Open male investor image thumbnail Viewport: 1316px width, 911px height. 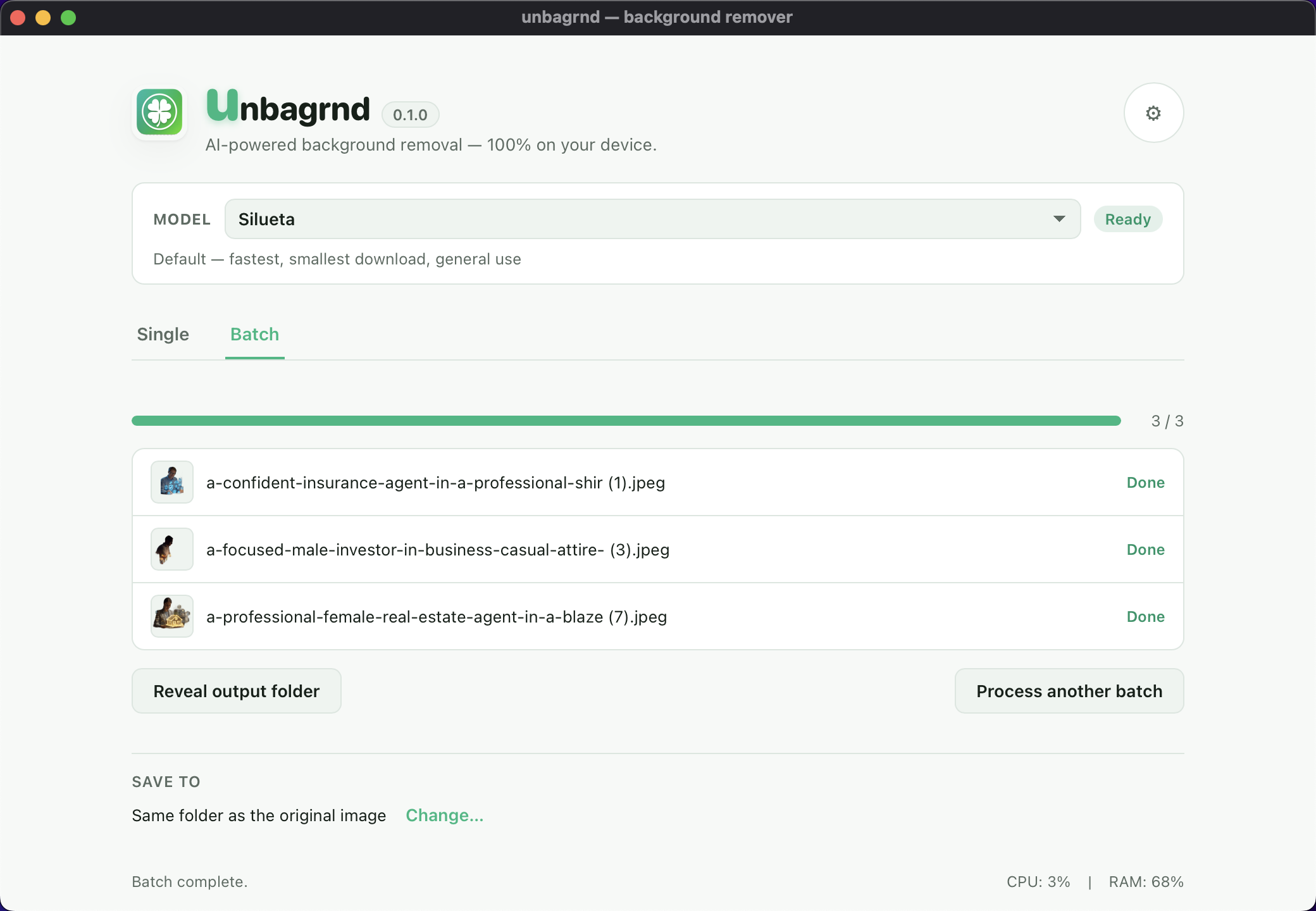[x=172, y=549]
